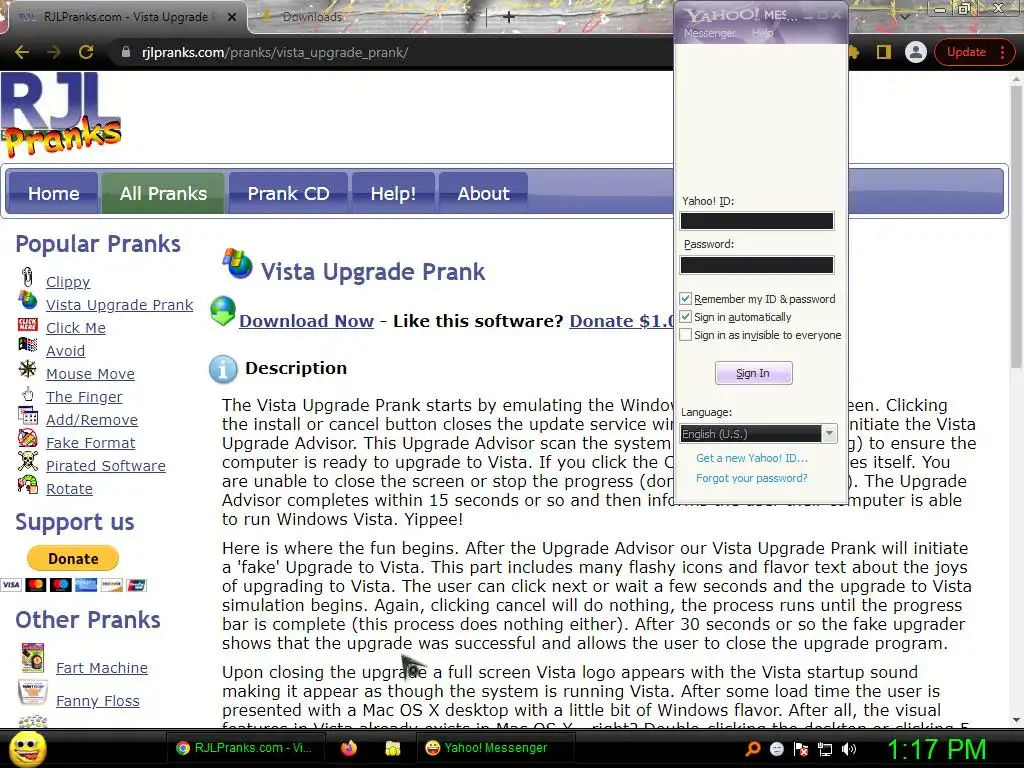
Task: Click the RJL Pranks logo
Action: [x=61, y=115]
